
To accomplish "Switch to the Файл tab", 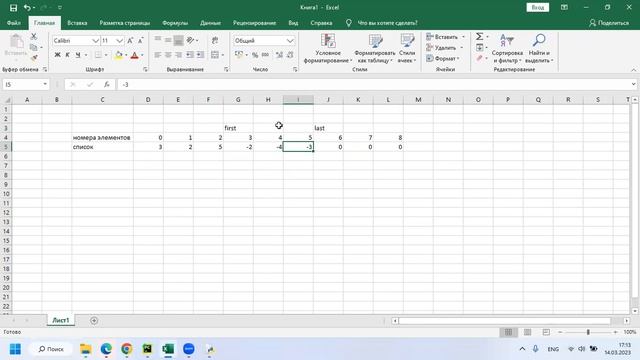I will (x=14, y=23).
